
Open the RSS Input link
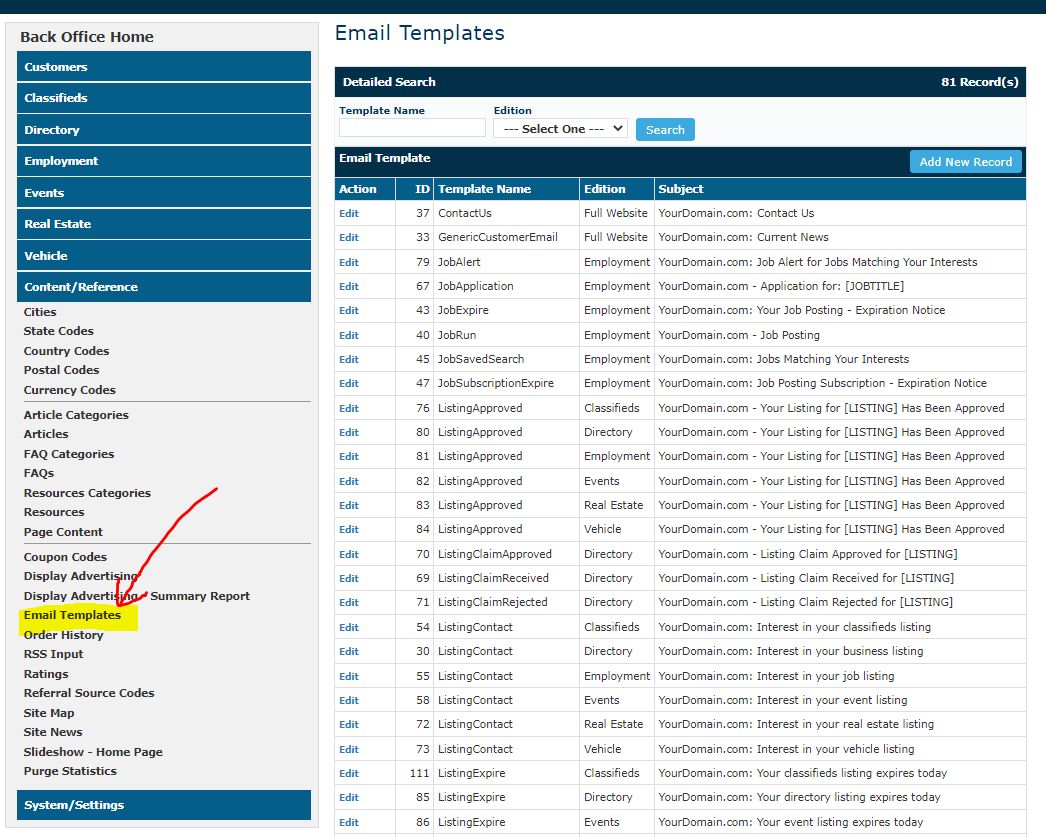[53, 654]
